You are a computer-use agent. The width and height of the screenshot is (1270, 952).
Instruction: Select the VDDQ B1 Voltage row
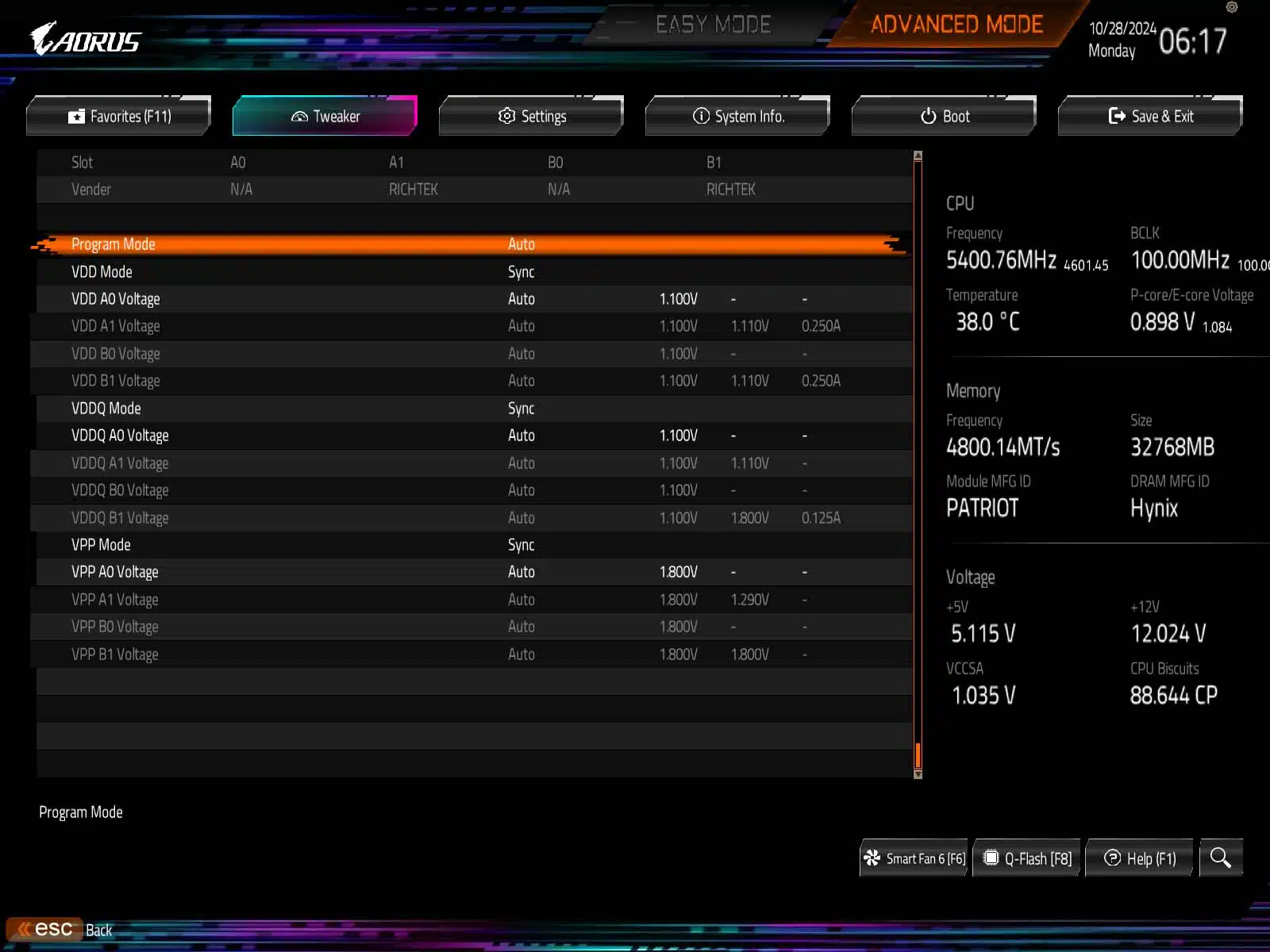click(471, 518)
